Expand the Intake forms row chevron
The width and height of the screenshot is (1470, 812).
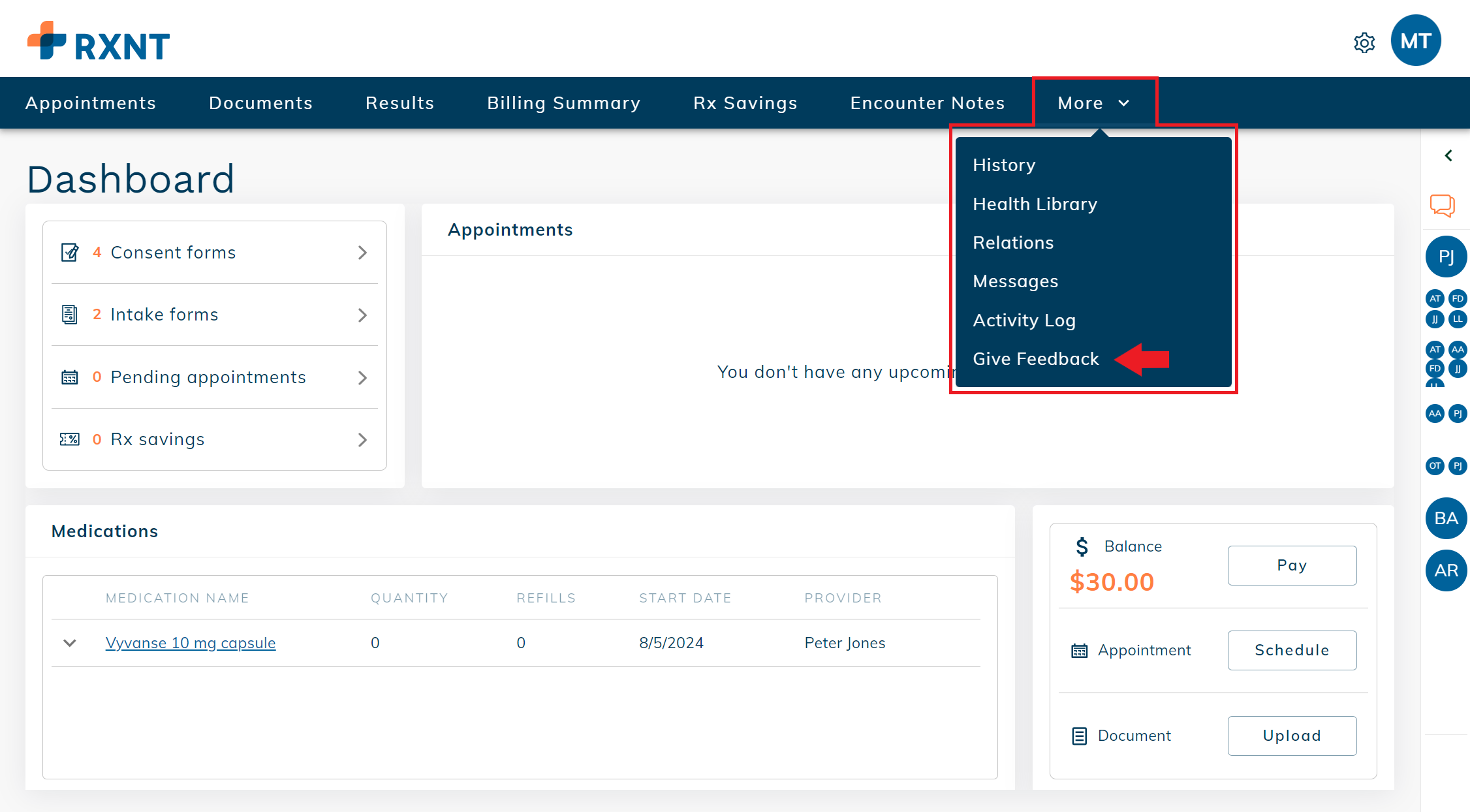[363, 315]
